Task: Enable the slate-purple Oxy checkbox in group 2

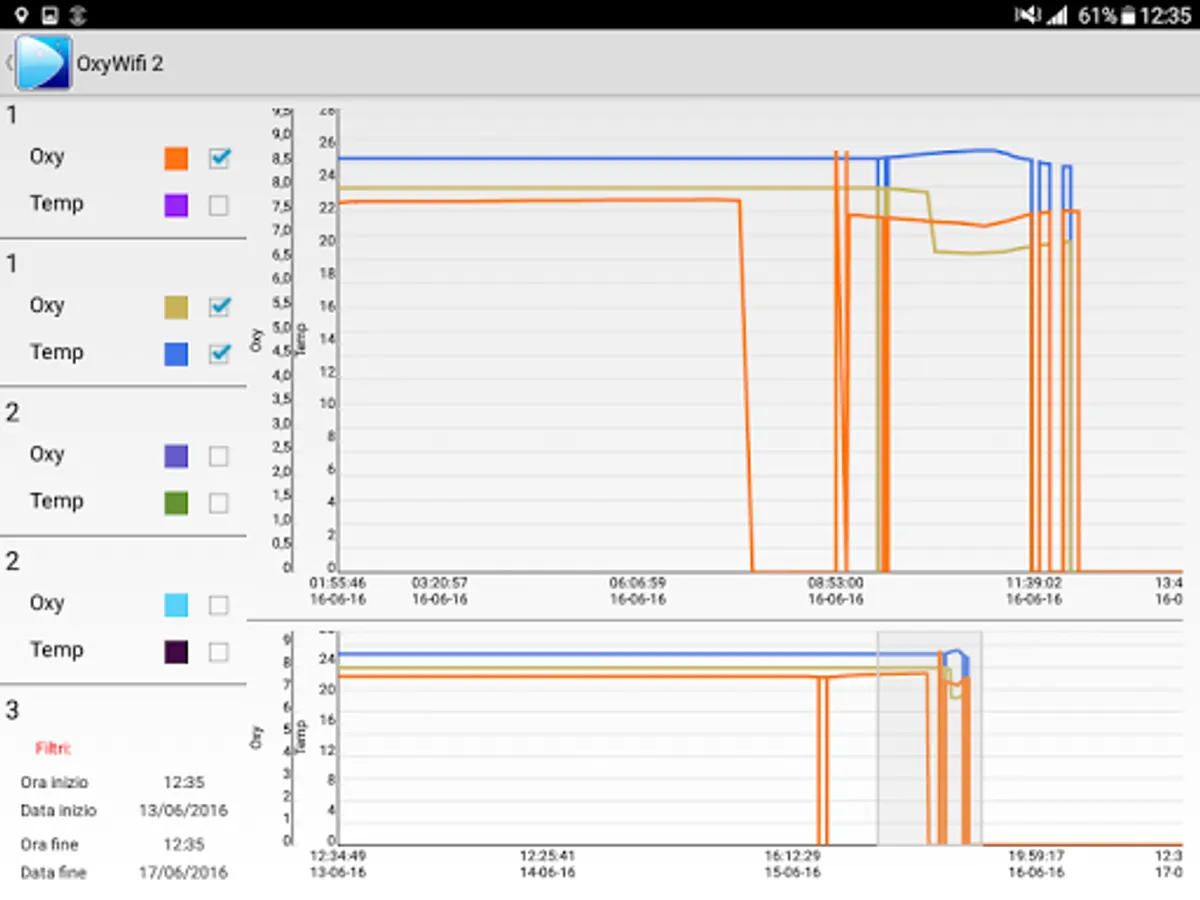Action: pyautogui.click(x=219, y=456)
